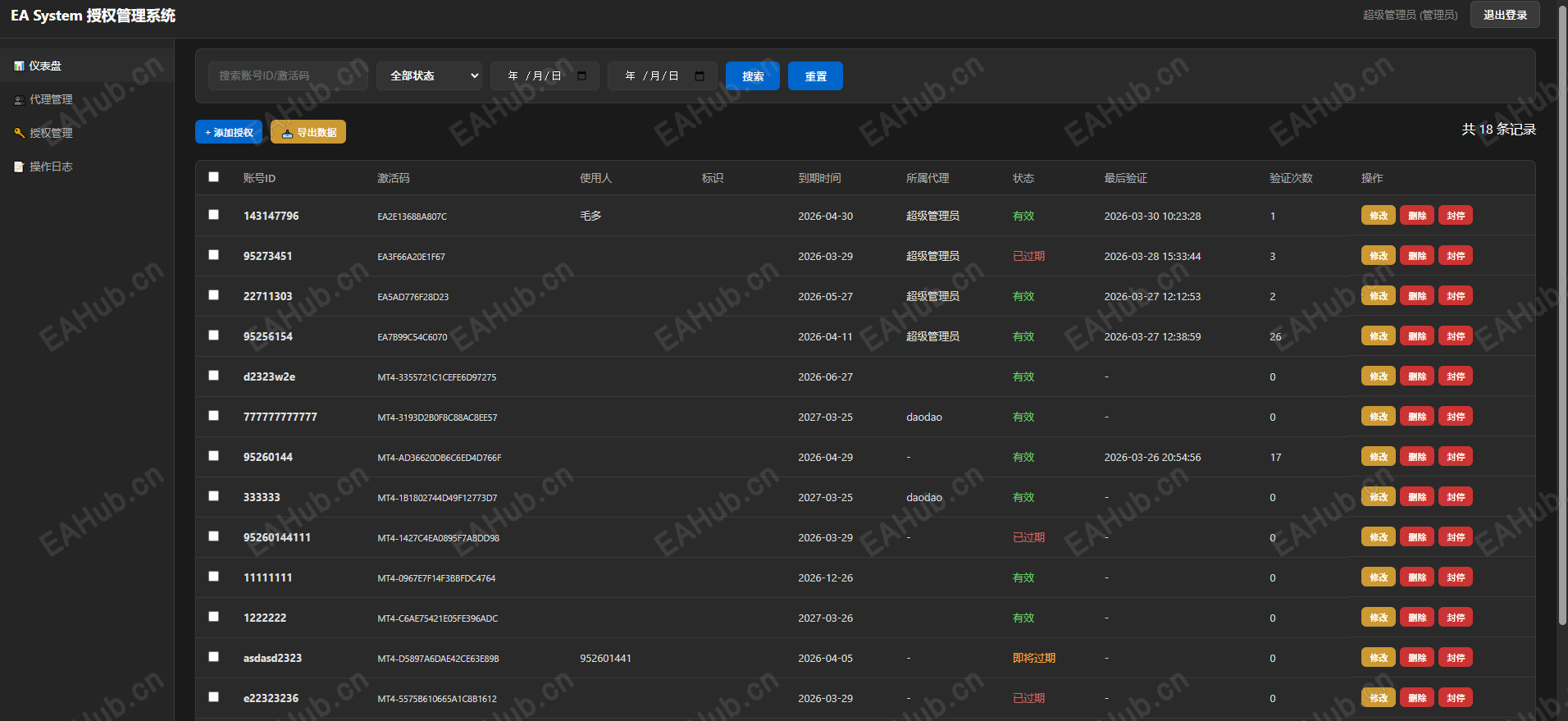Tick the checkbox for account 22711303
The image size is (1568, 721).
click(x=214, y=294)
